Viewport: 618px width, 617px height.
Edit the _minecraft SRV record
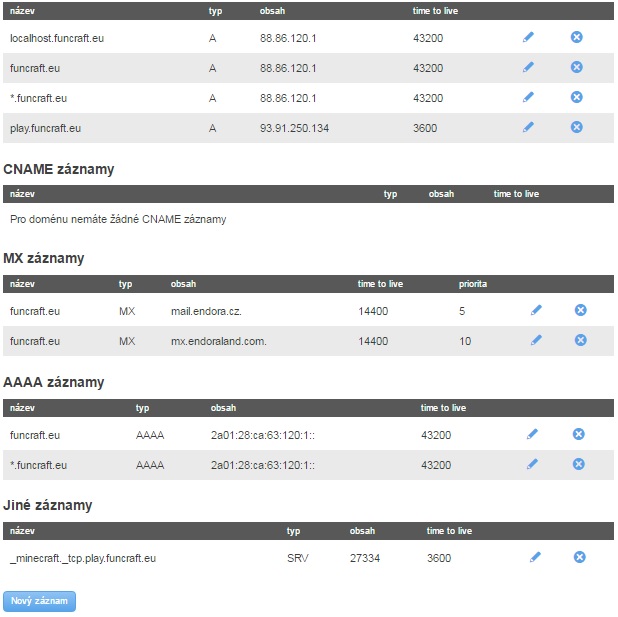tap(535, 557)
